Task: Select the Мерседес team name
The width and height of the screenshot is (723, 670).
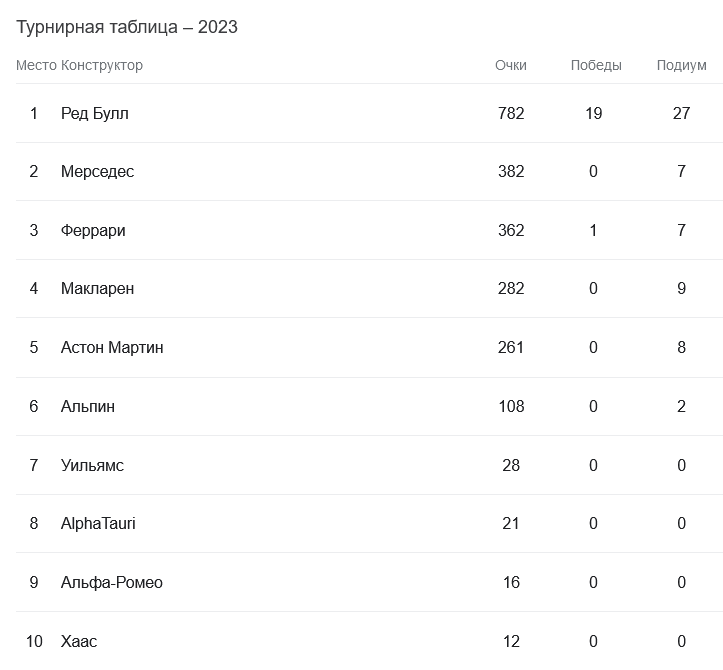Action: 97,172
